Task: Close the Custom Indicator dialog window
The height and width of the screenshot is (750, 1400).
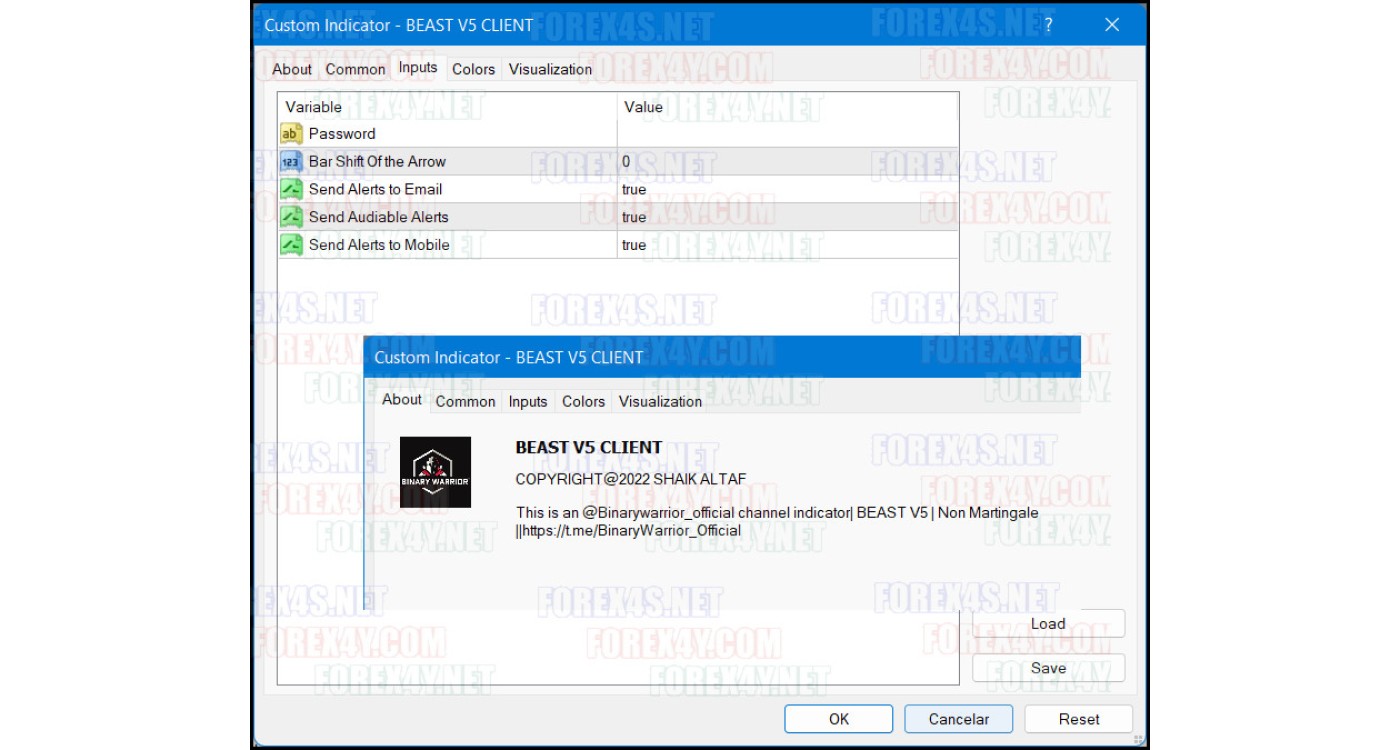Action: (x=1112, y=25)
